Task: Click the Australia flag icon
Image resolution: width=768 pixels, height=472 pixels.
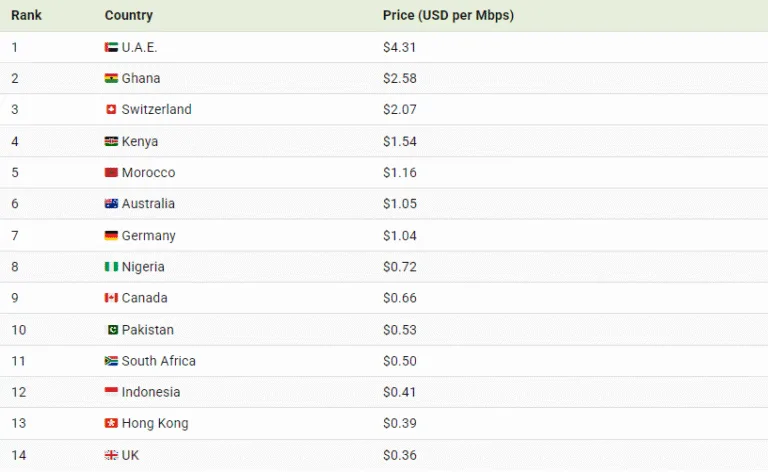Action: [111, 204]
